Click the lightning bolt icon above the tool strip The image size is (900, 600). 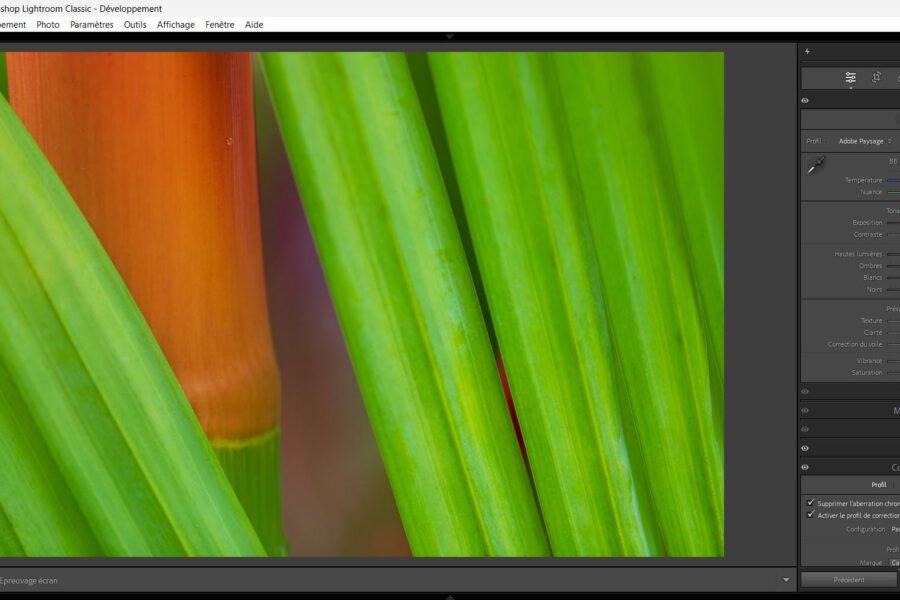807,52
